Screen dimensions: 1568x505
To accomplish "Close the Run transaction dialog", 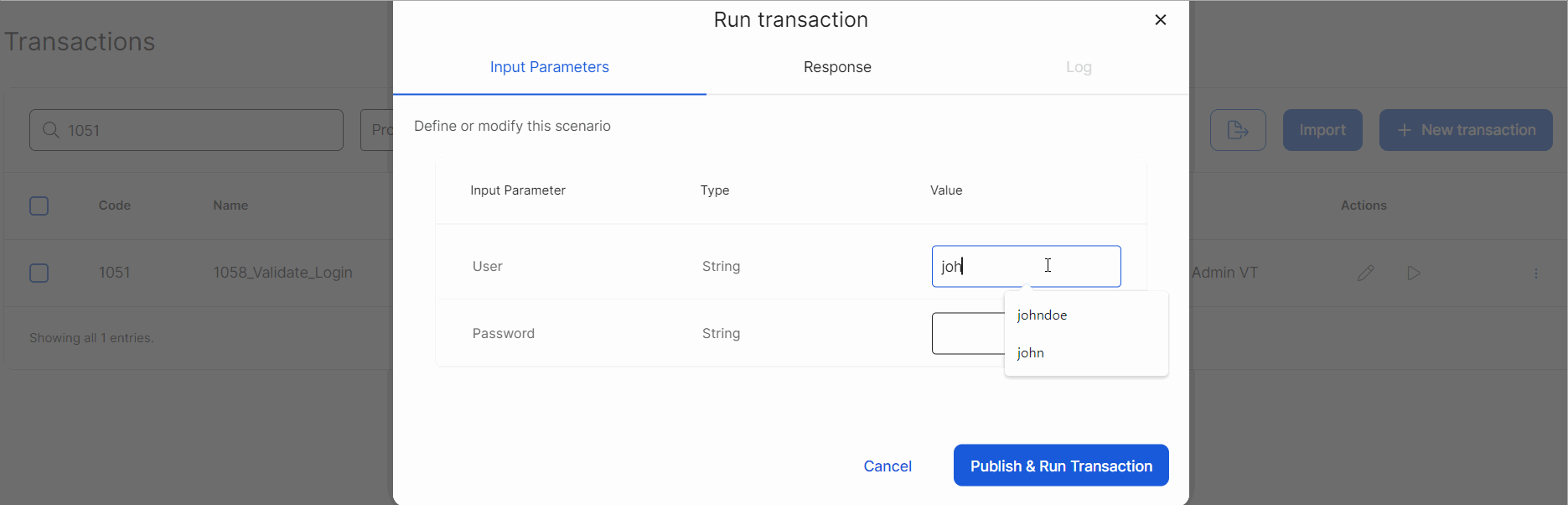I will pos(1160,20).
